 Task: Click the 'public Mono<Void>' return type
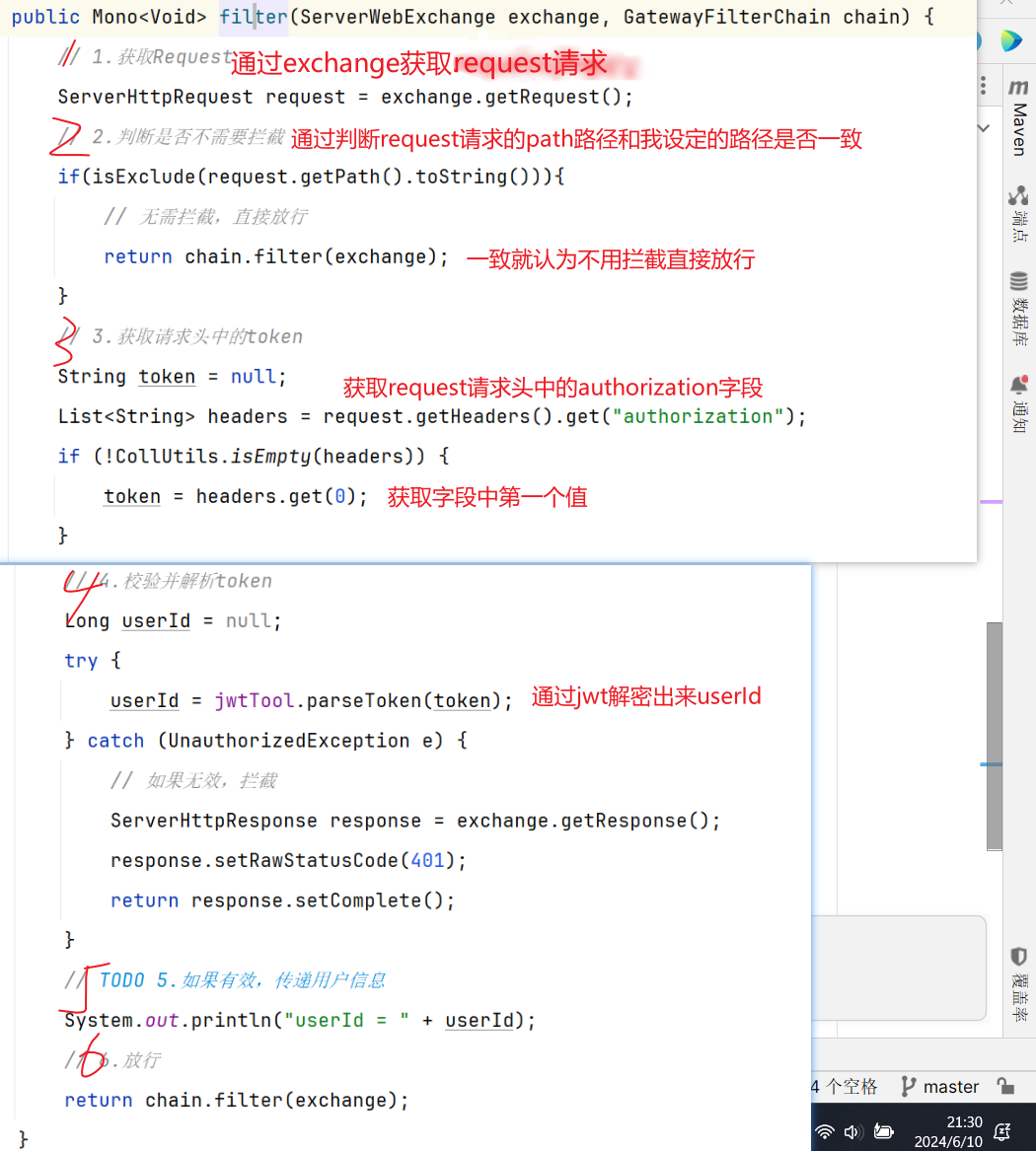109,16
